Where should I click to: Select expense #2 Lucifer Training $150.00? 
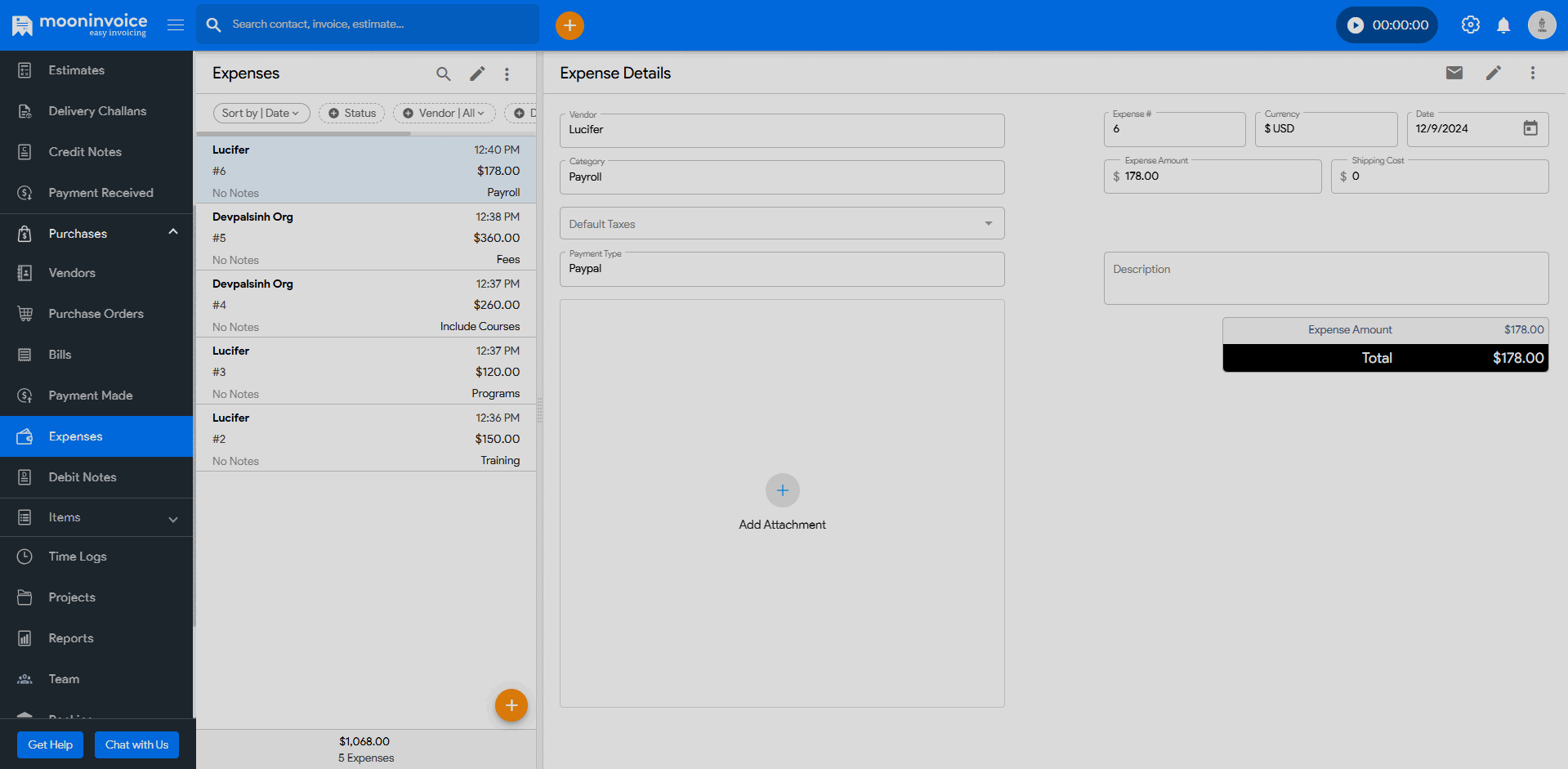click(366, 438)
